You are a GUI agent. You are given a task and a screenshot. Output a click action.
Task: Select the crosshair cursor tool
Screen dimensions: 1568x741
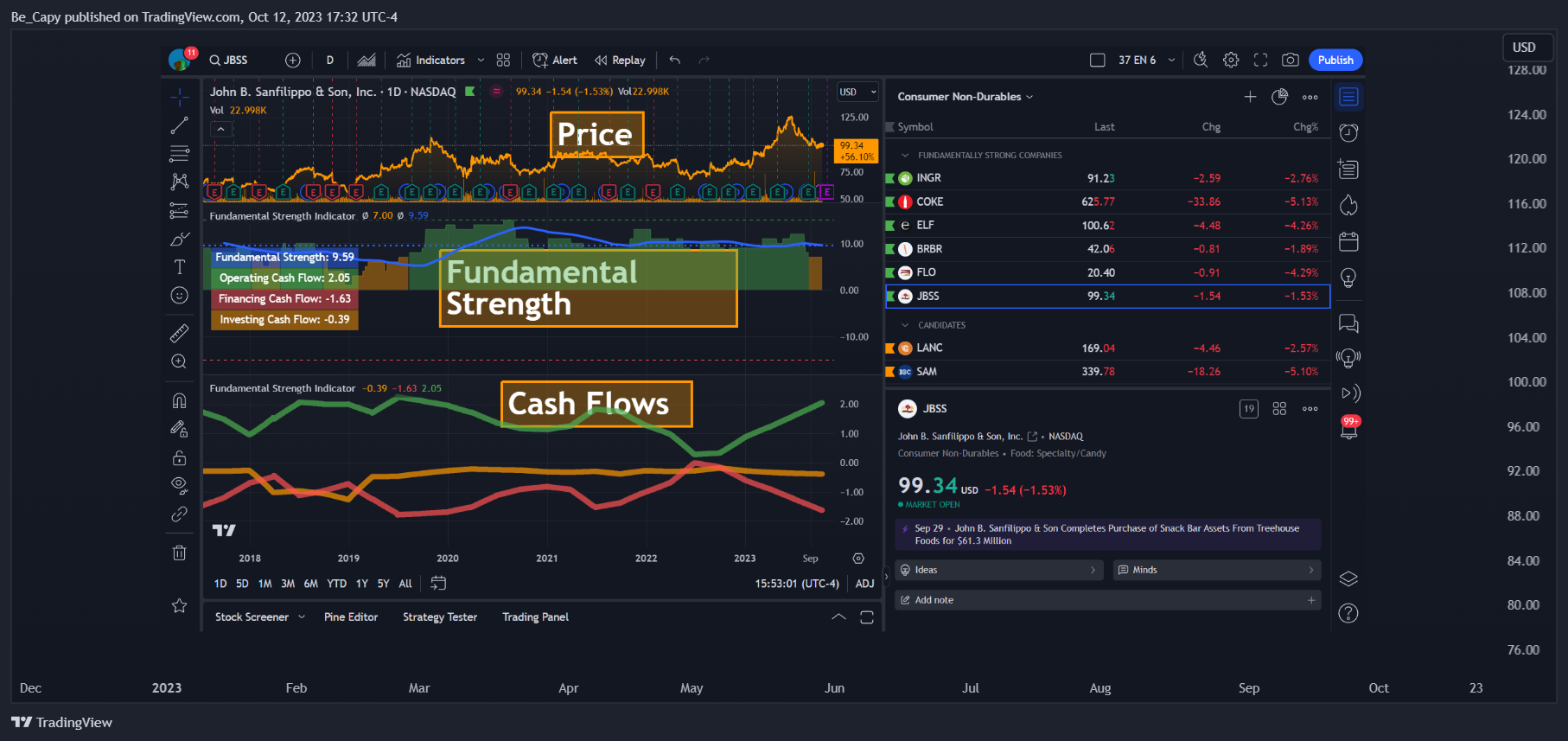point(179,96)
